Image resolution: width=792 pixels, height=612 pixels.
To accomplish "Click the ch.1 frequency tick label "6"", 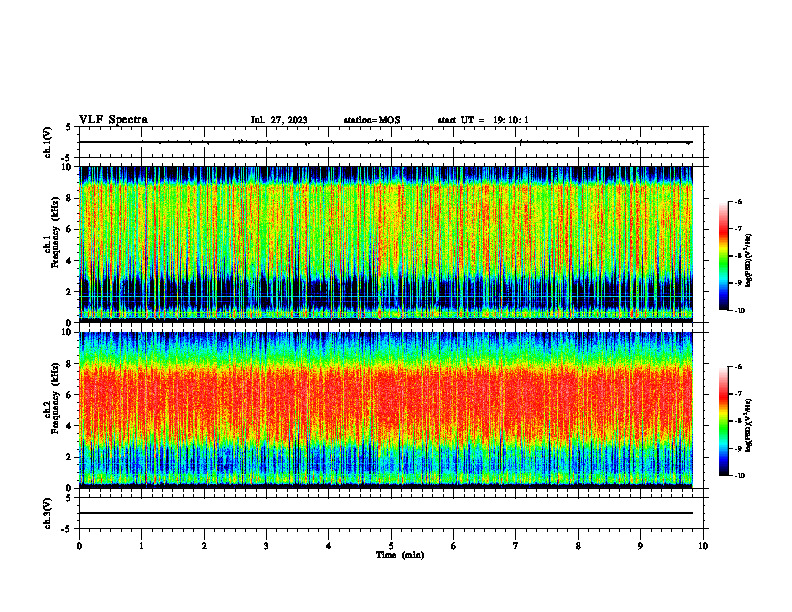I will [69, 230].
